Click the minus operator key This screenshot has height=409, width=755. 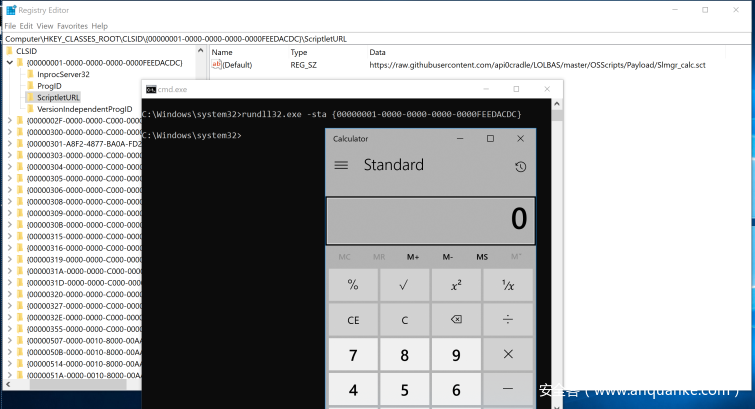click(508, 389)
